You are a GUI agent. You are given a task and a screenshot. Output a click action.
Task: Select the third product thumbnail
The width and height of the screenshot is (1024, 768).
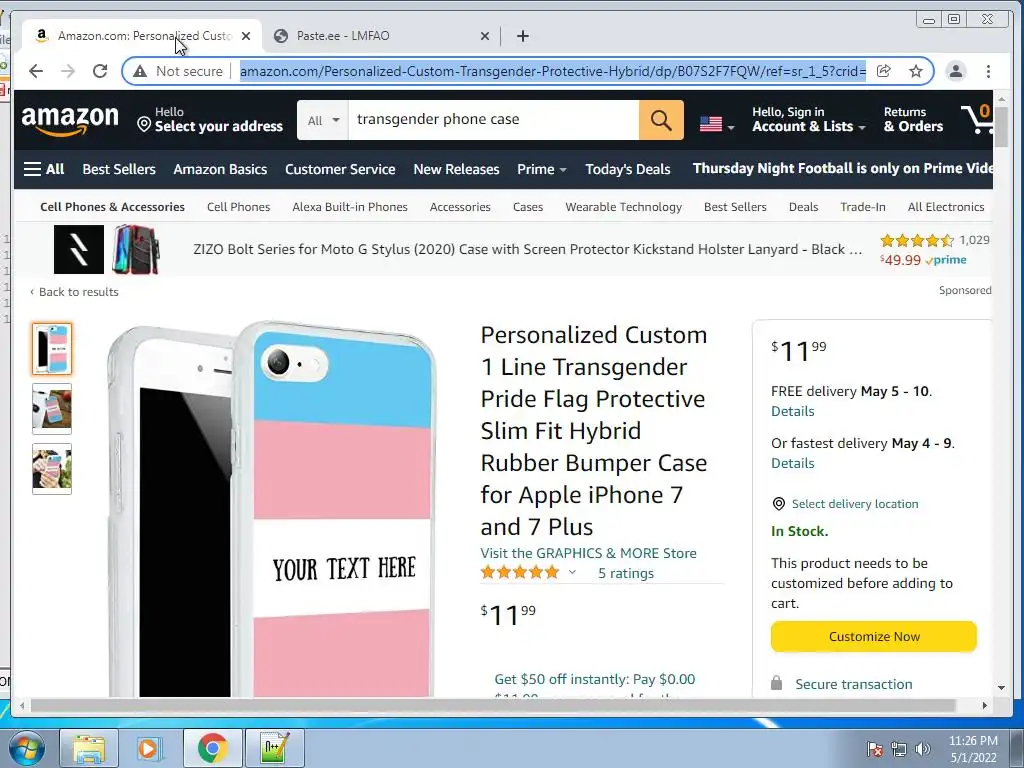click(x=52, y=469)
